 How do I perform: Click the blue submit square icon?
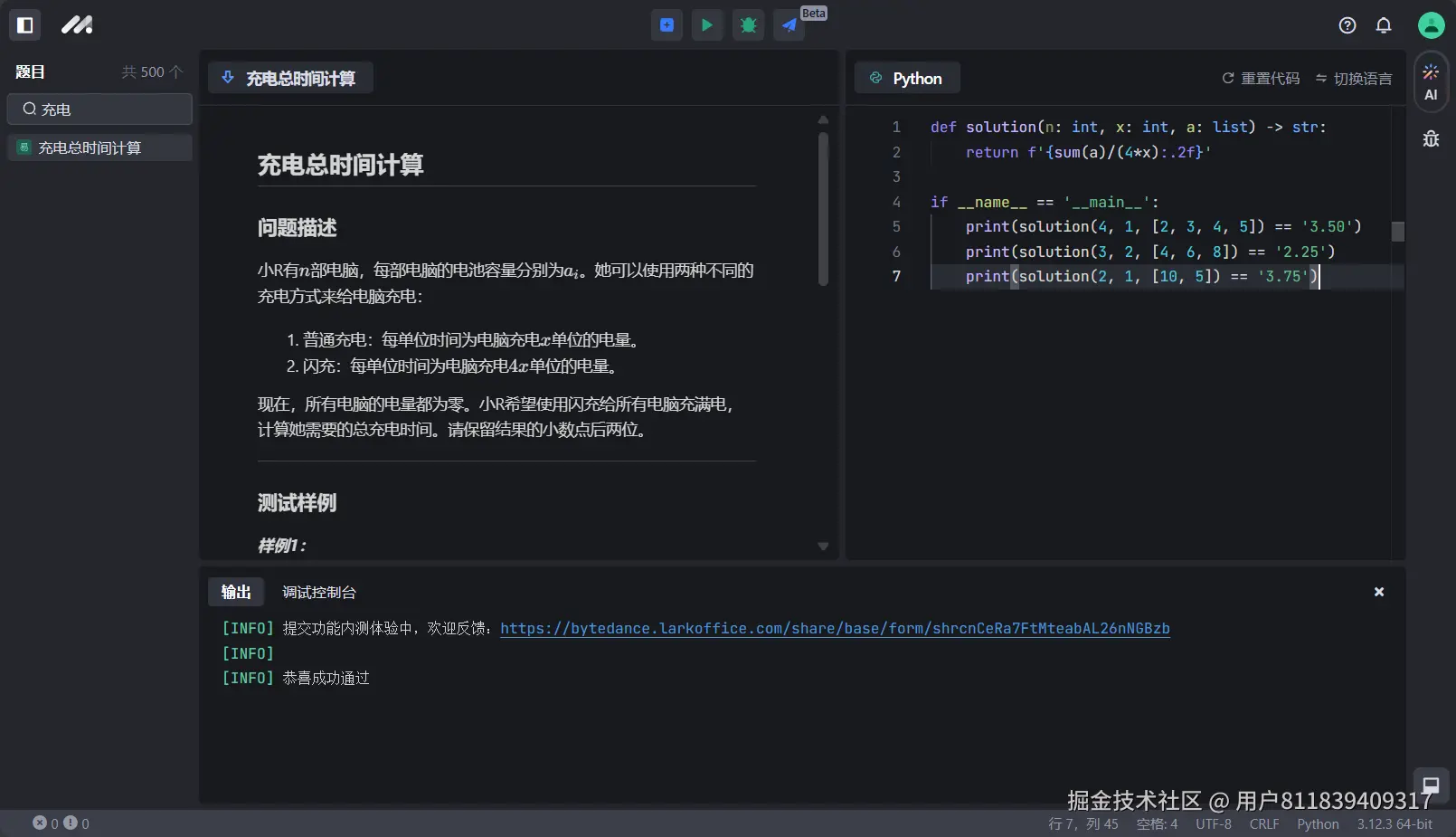tap(667, 25)
